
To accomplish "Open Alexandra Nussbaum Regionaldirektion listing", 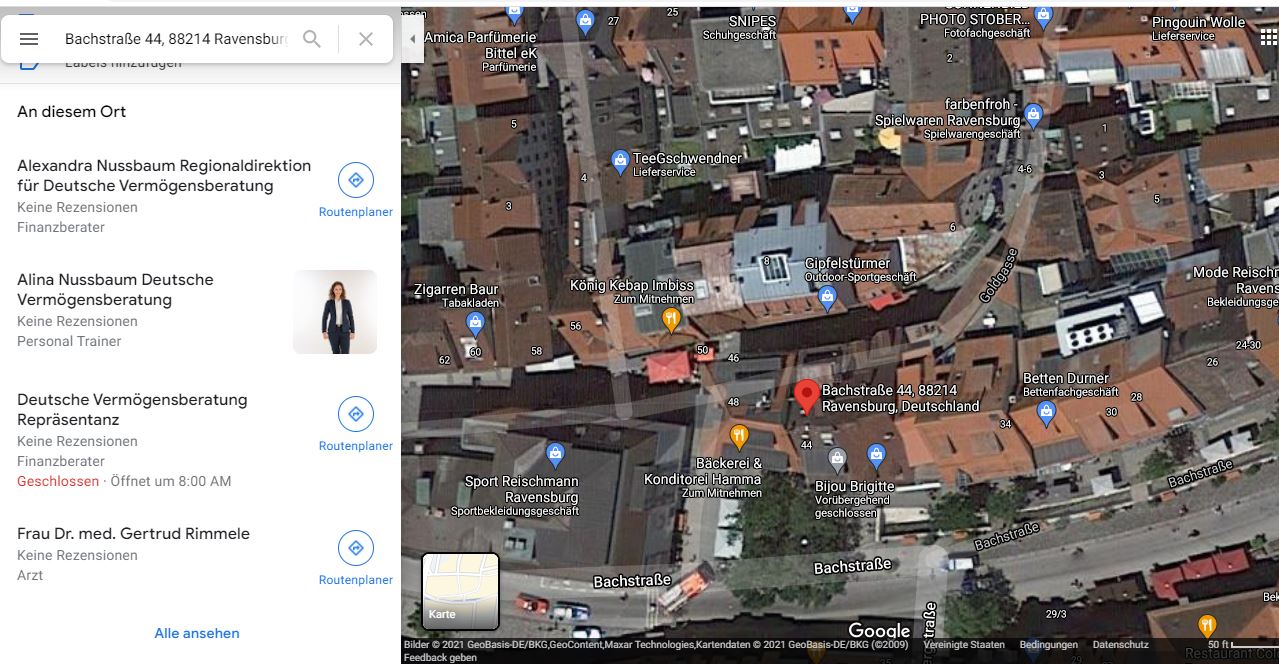I will click(x=164, y=176).
